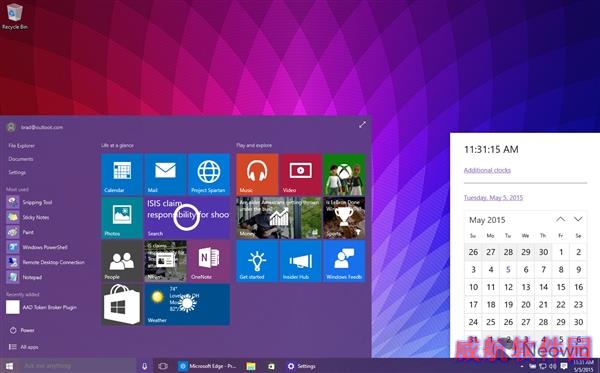Viewport: 600px width, 373px height.
Task: Open Store icon on taskbar
Action: point(271,366)
